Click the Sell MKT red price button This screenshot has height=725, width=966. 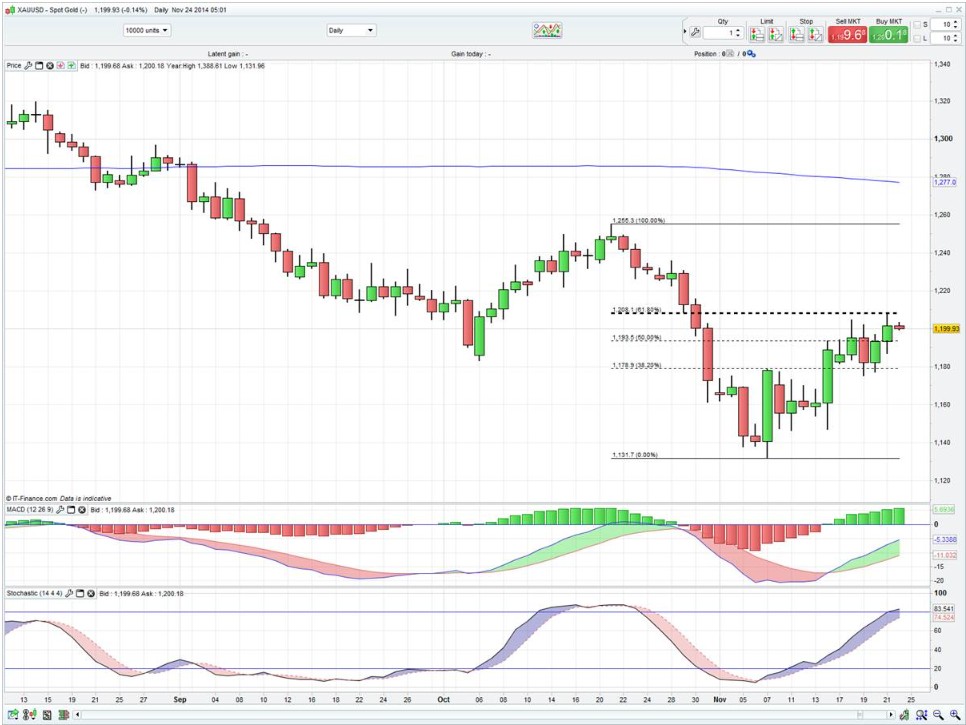coord(845,34)
